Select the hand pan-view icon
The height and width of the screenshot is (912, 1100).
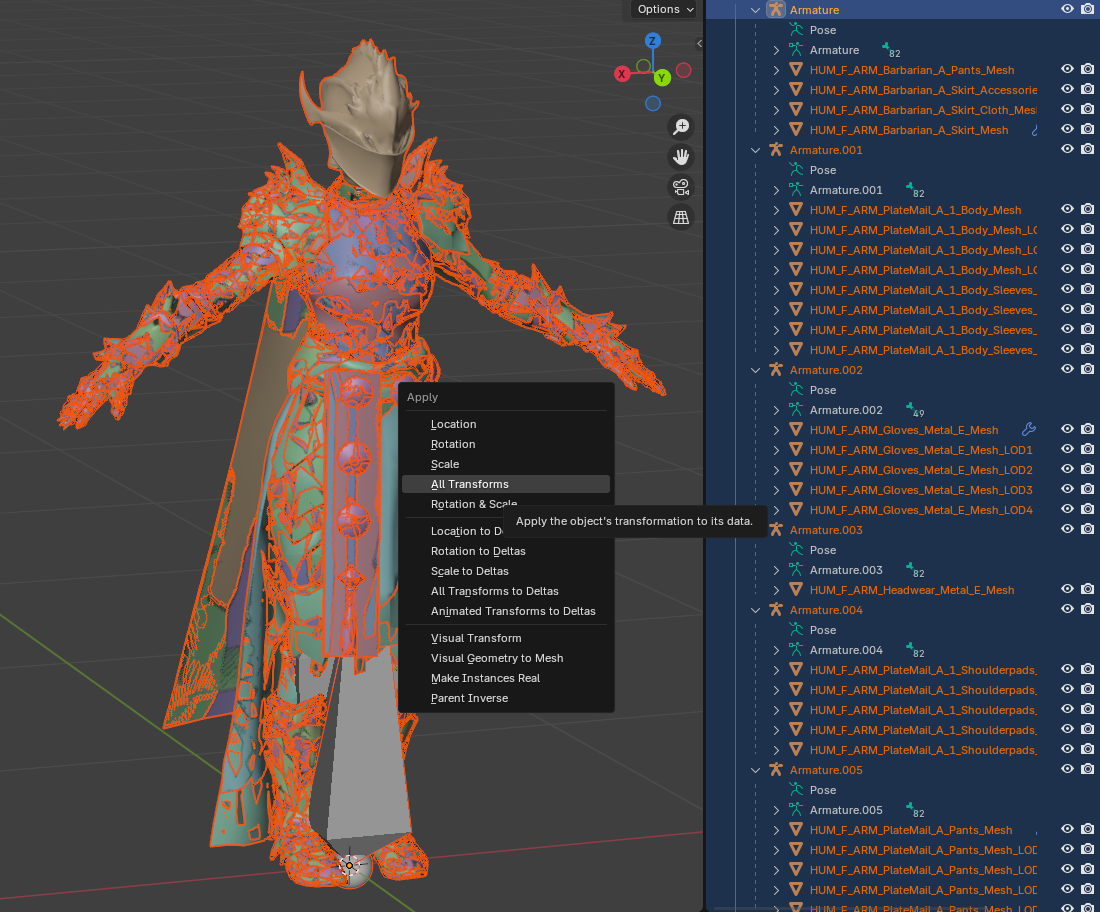(680, 157)
